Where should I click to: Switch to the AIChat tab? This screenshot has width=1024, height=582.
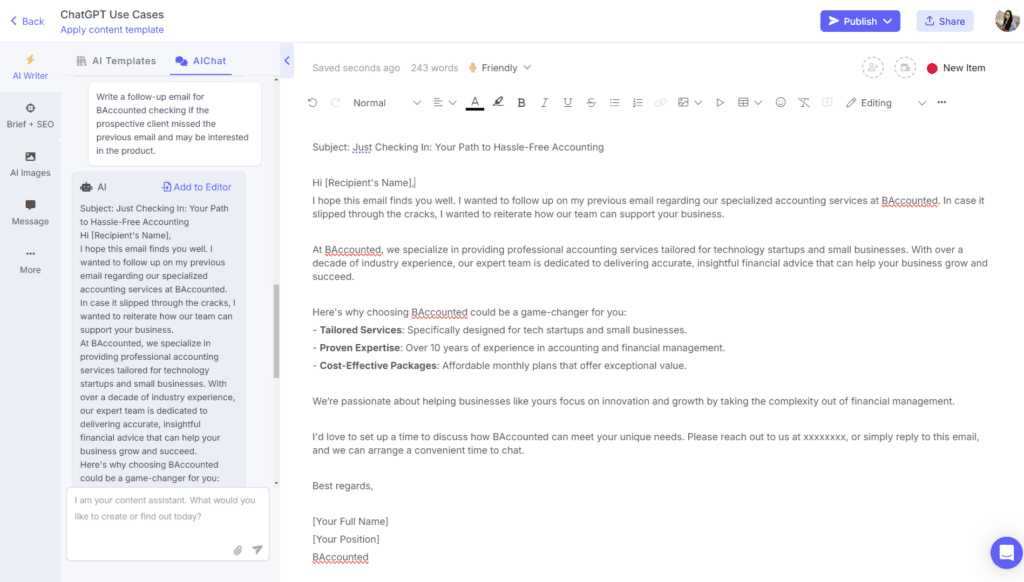200,61
